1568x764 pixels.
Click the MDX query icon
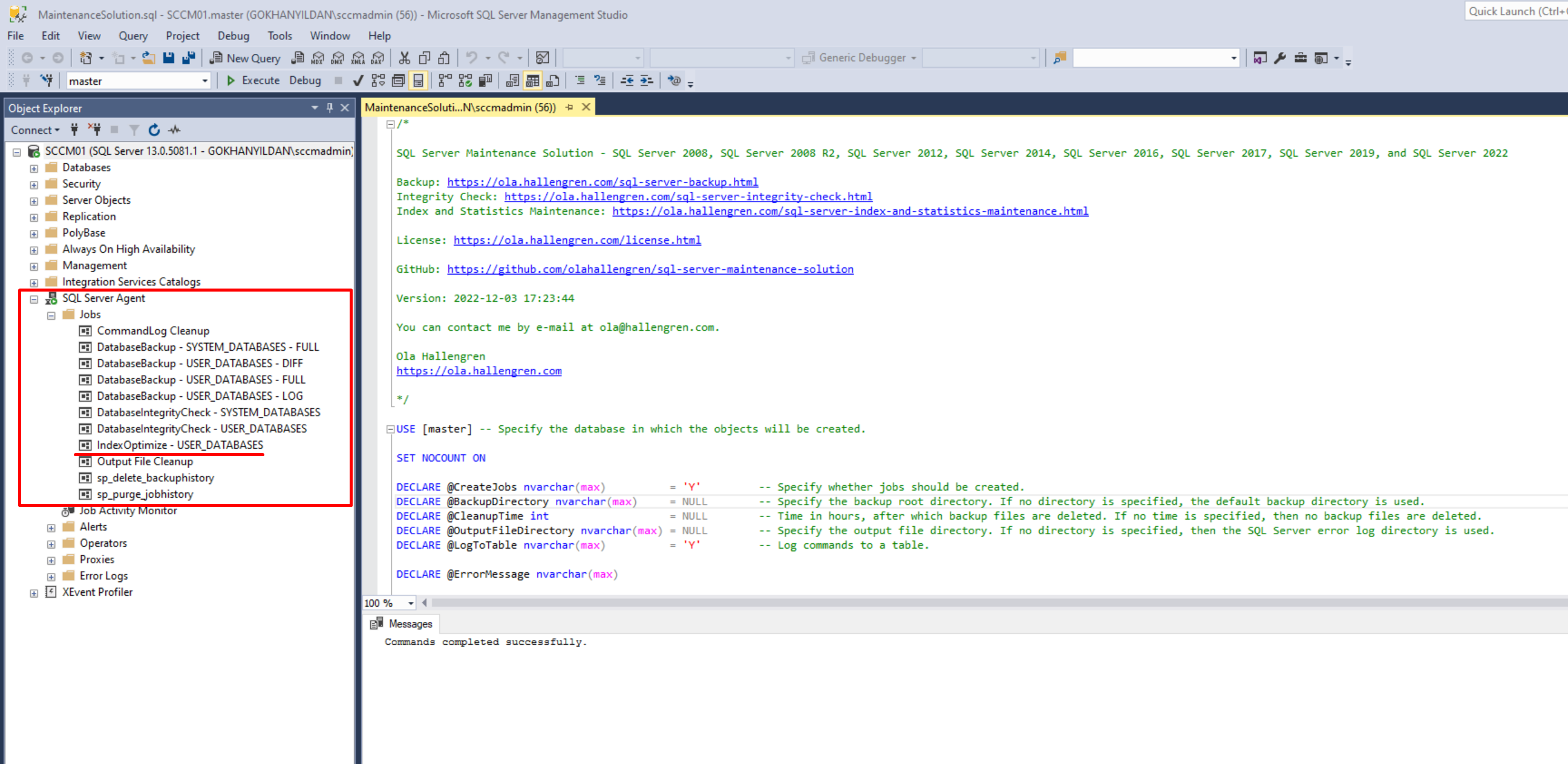tap(317, 58)
